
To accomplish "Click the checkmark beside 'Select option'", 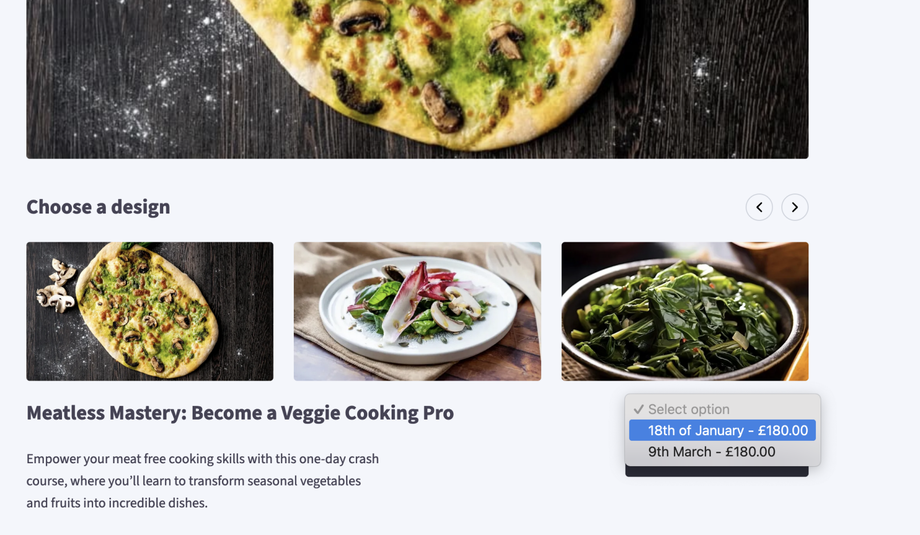I will click(x=638, y=409).
